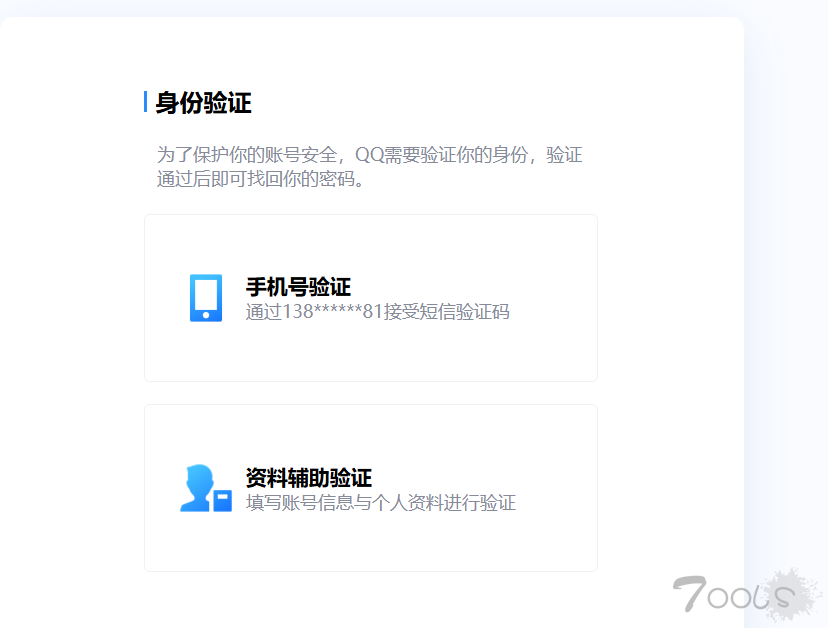Click text 填写账号信息与个人资料进行验证

pyautogui.click(x=381, y=502)
